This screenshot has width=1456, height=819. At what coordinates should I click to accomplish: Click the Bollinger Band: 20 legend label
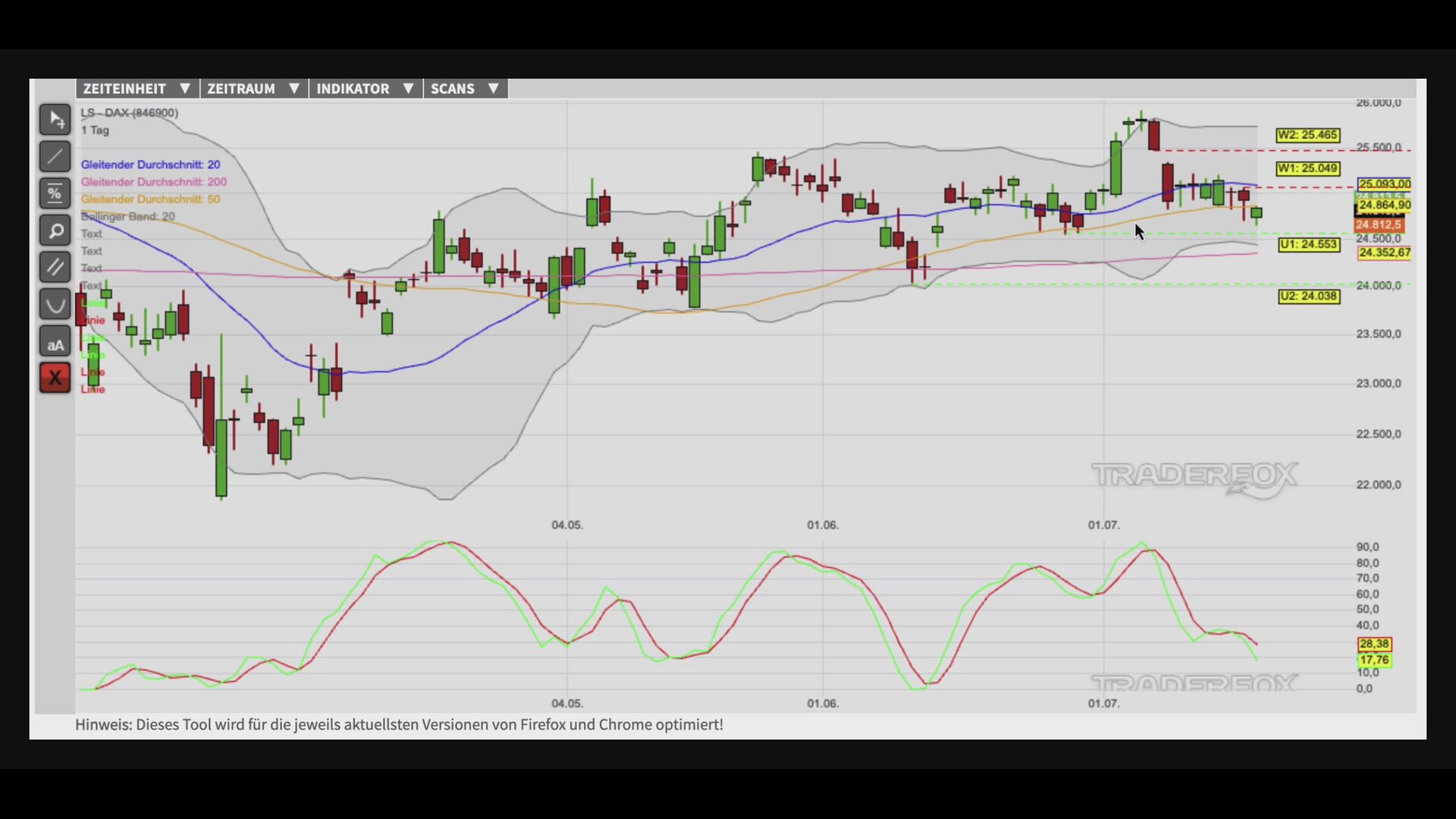[x=127, y=217]
